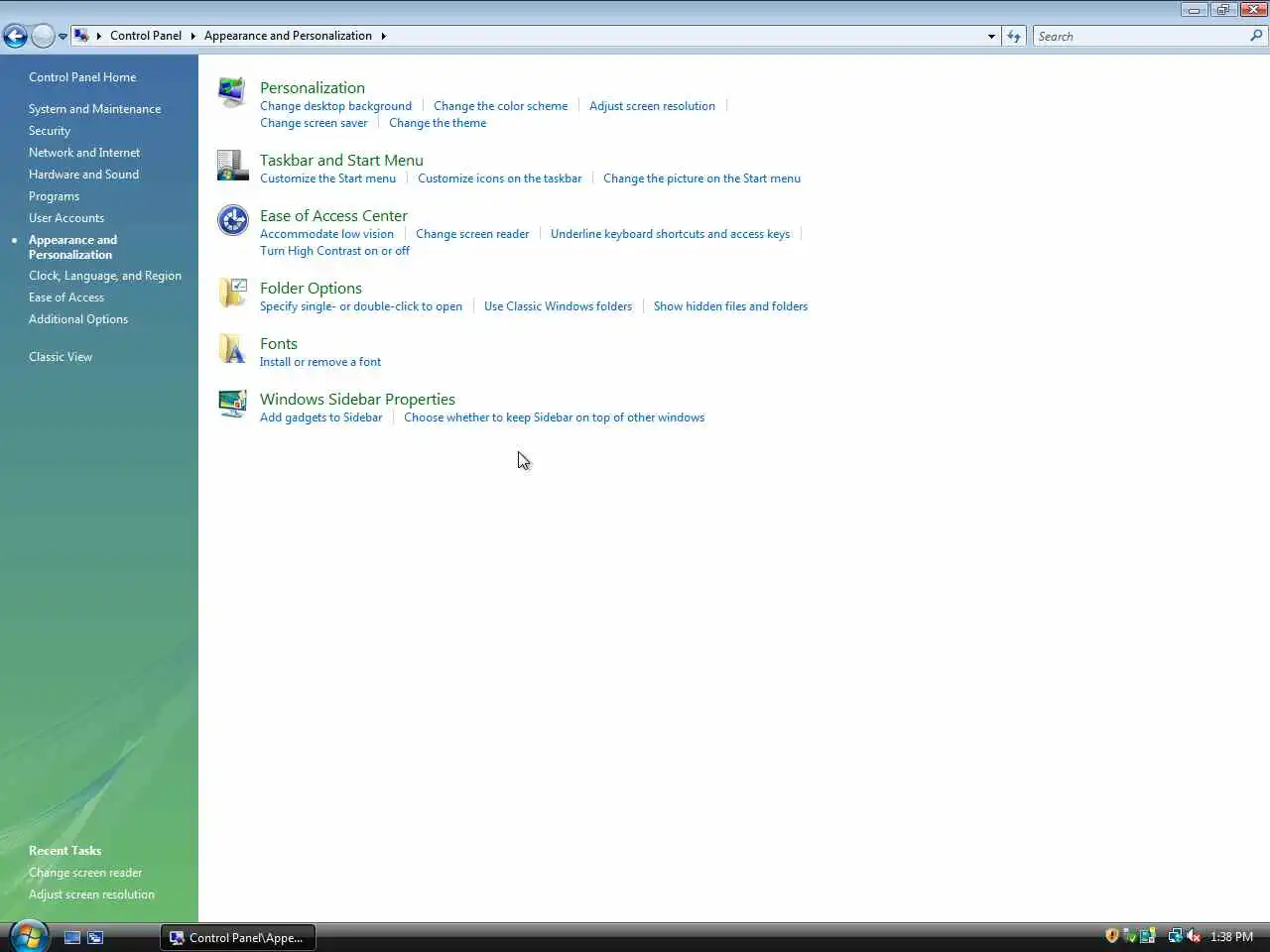The image size is (1270, 952).
Task: Open Clock, Language, and Region category
Action: 105,276
